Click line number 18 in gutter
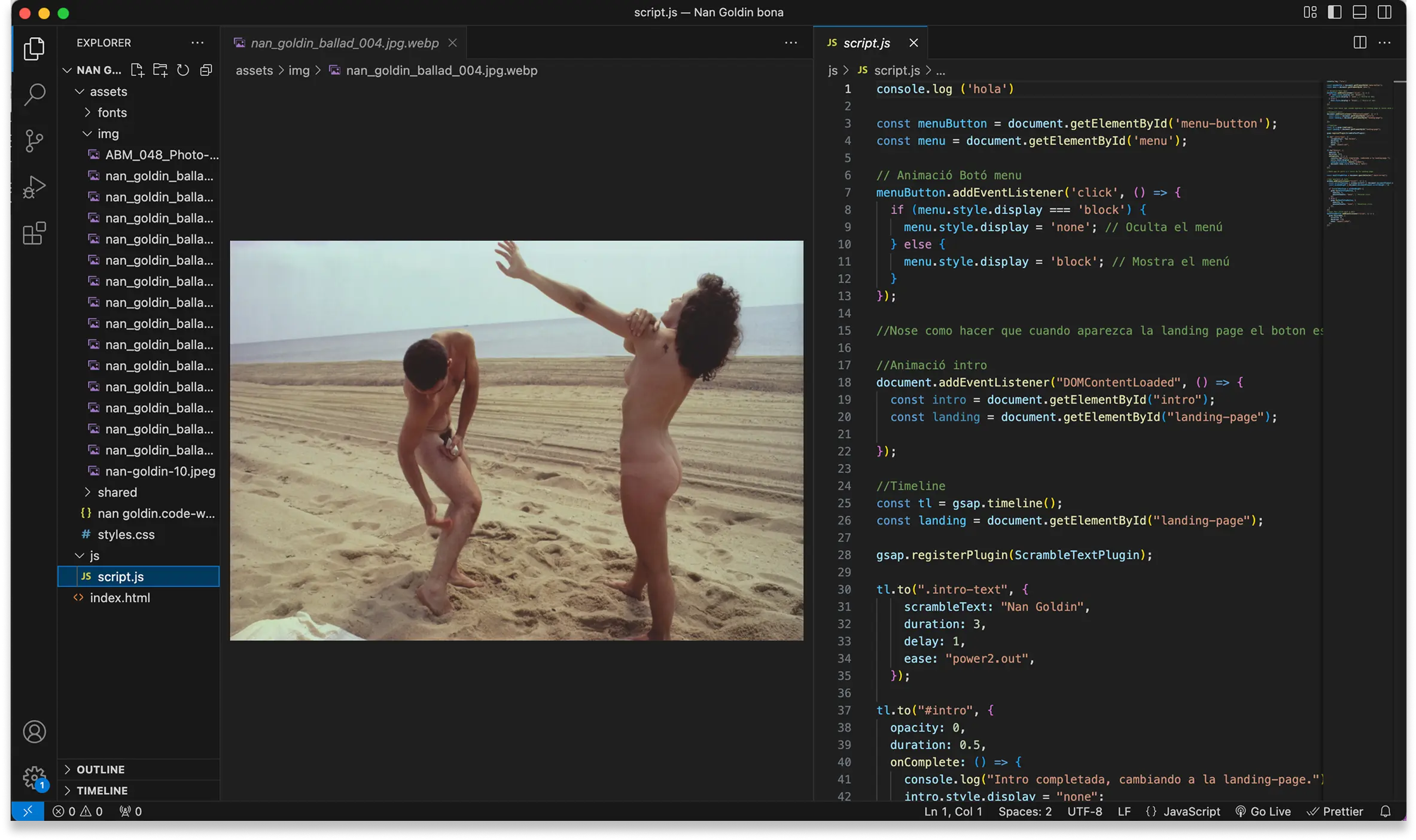Image resolution: width=1416 pixels, height=840 pixels. (x=844, y=382)
